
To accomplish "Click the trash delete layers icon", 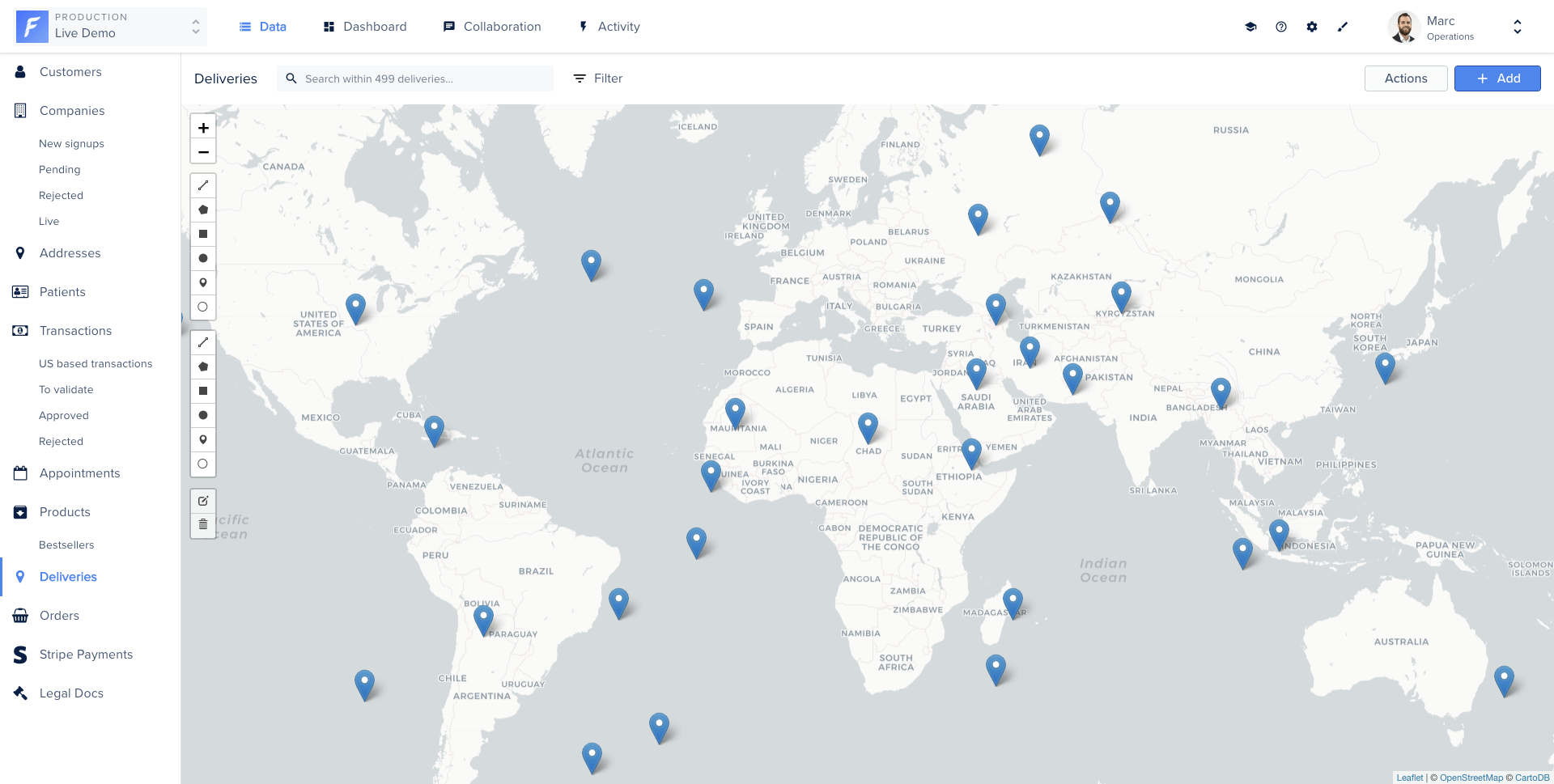I will [x=203, y=525].
